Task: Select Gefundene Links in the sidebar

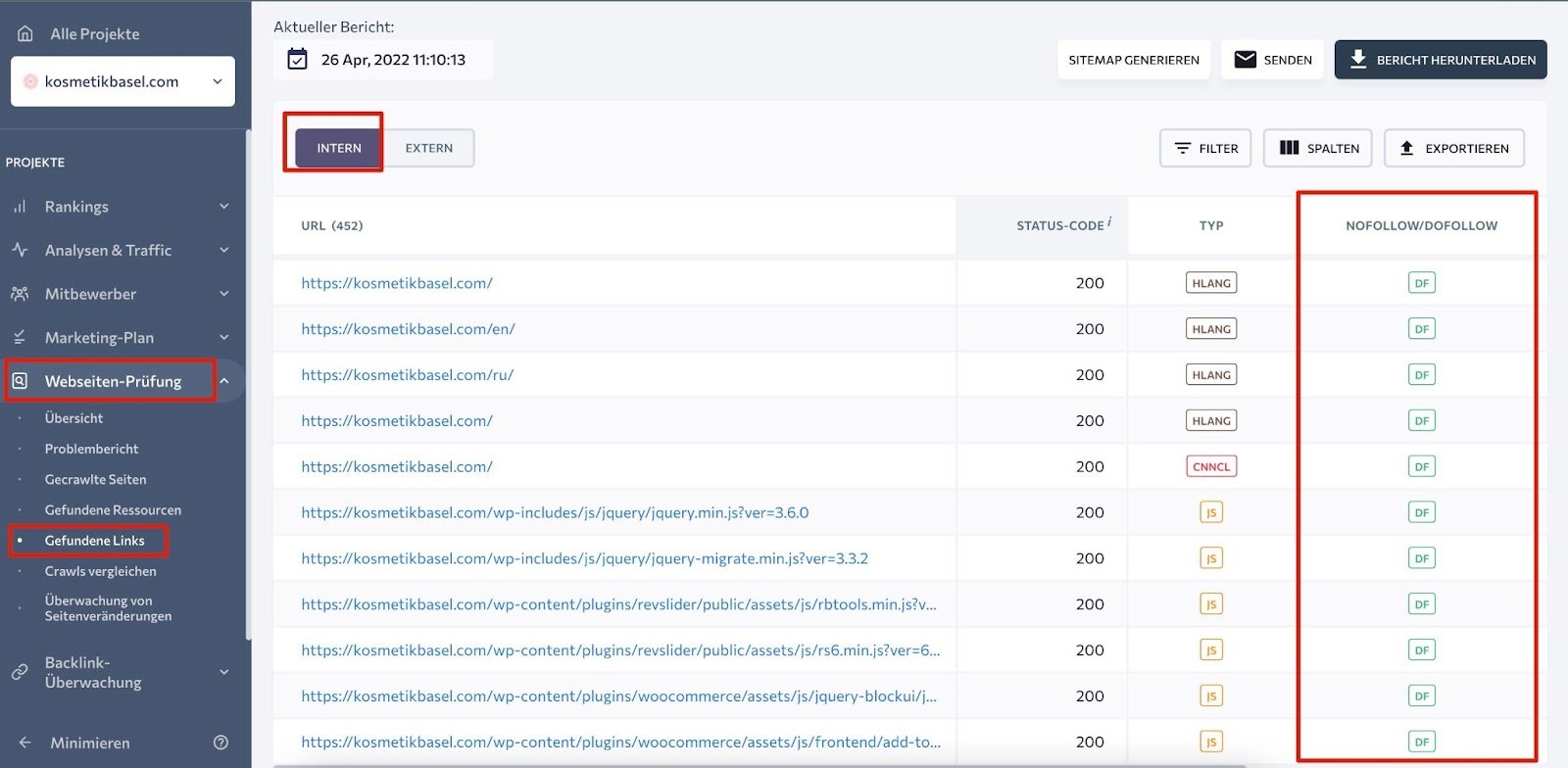Action: click(x=94, y=541)
